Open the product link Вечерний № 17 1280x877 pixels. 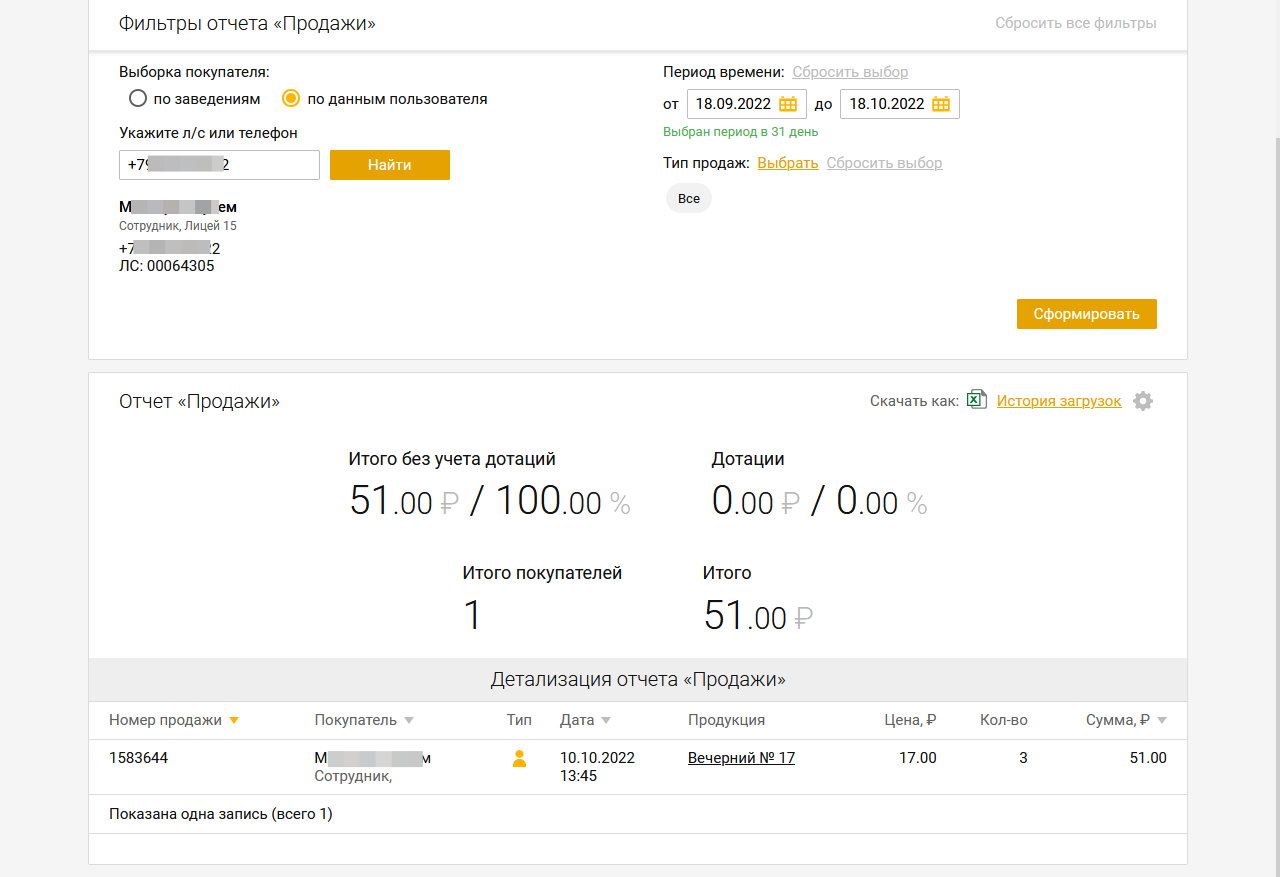pyautogui.click(x=741, y=758)
